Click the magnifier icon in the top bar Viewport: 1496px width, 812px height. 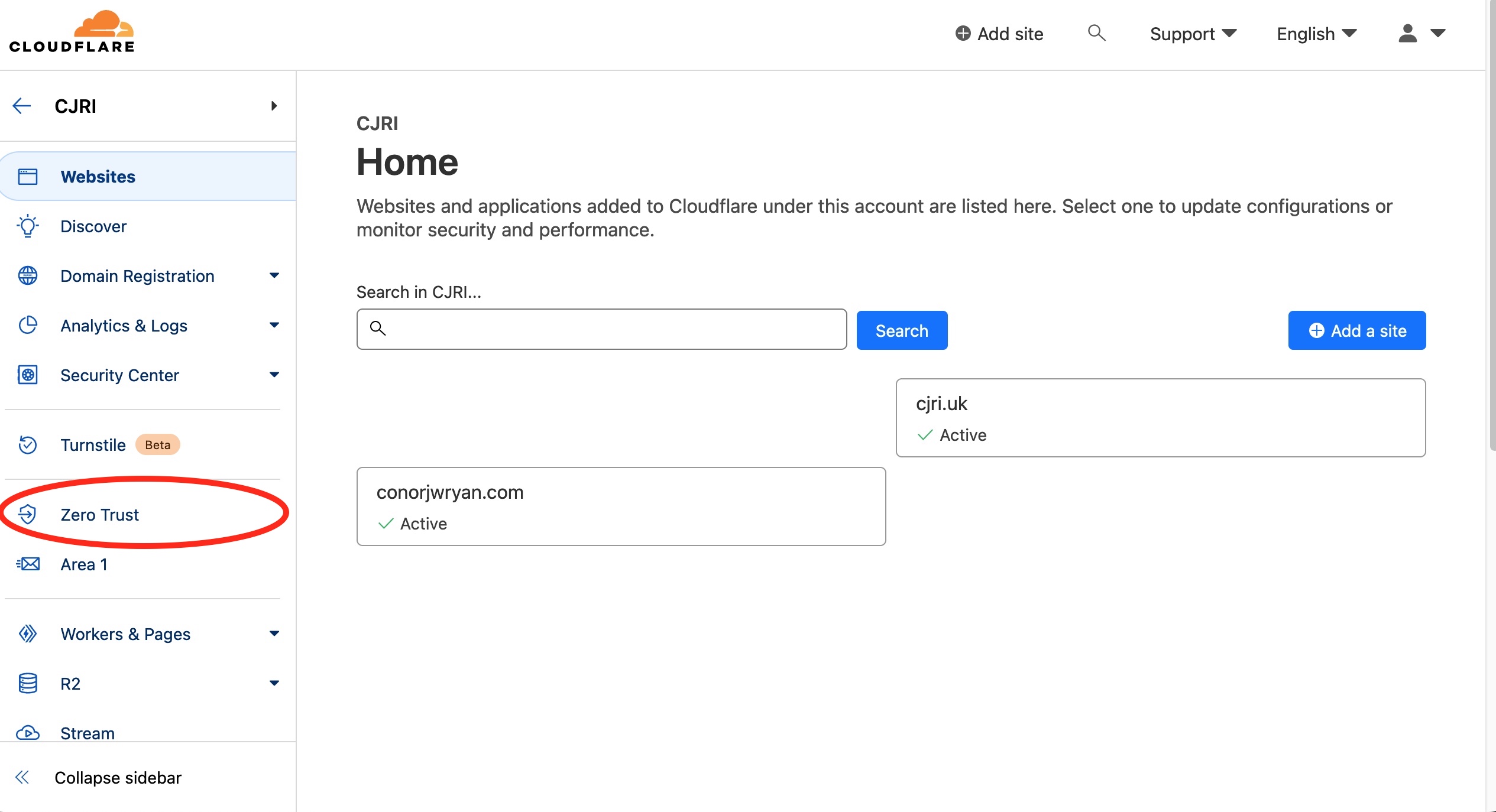1097,33
